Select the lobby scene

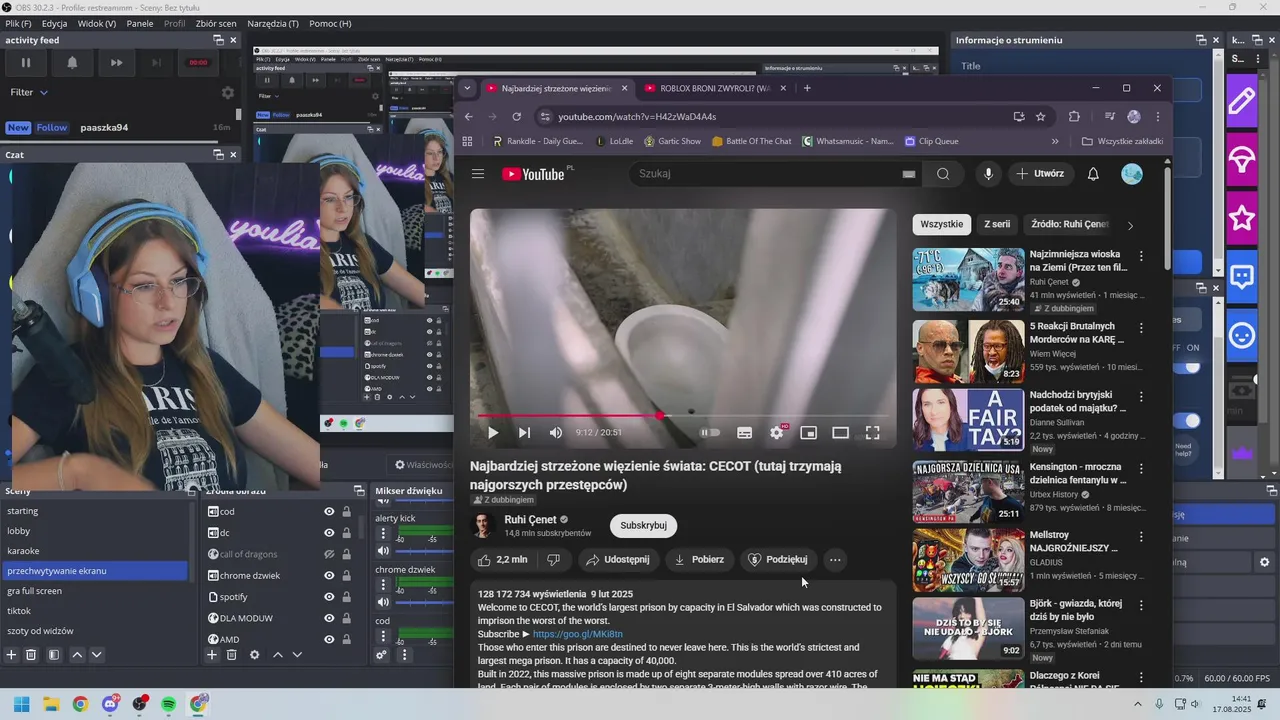pos(95,531)
